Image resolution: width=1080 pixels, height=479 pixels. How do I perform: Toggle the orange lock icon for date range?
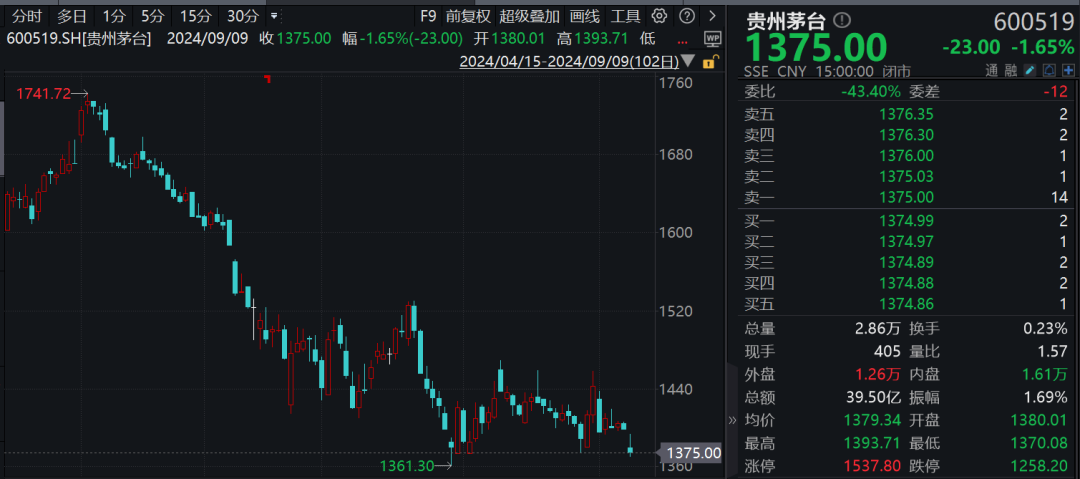(709, 62)
